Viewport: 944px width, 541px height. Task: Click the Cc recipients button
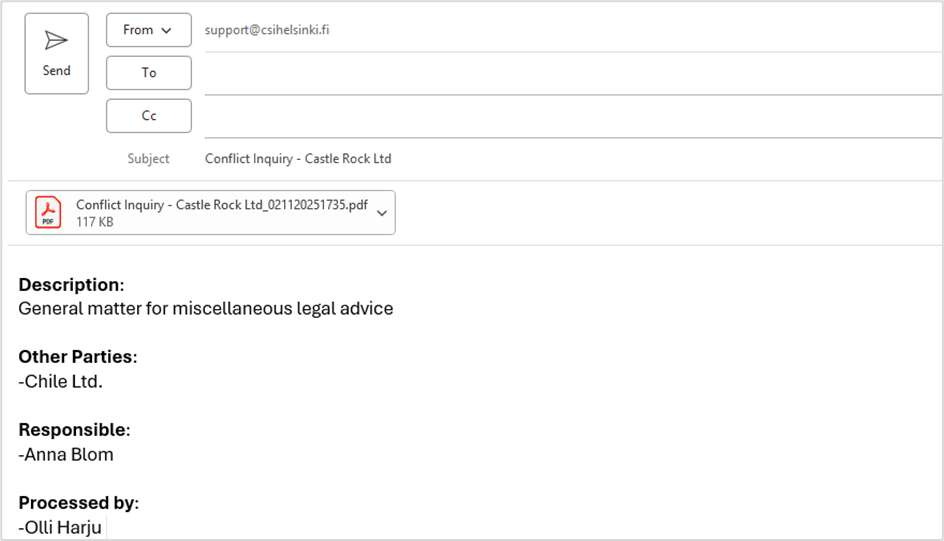coord(148,116)
